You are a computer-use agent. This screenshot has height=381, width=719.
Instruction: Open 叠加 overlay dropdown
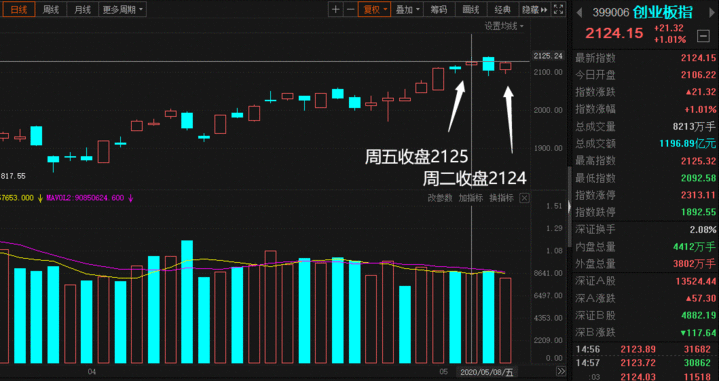408,9
